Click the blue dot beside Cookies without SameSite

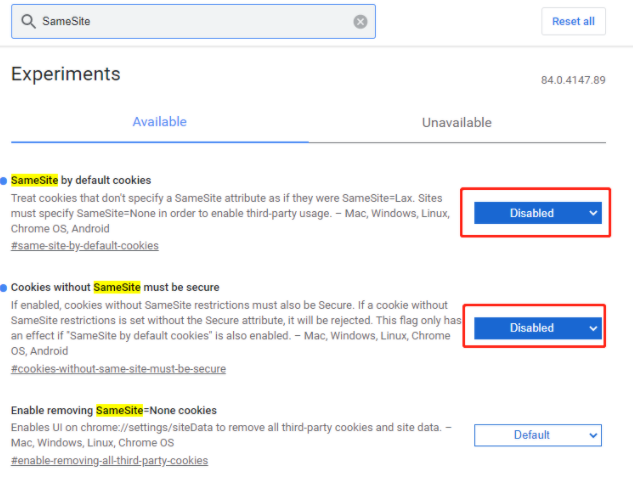click(4, 288)
